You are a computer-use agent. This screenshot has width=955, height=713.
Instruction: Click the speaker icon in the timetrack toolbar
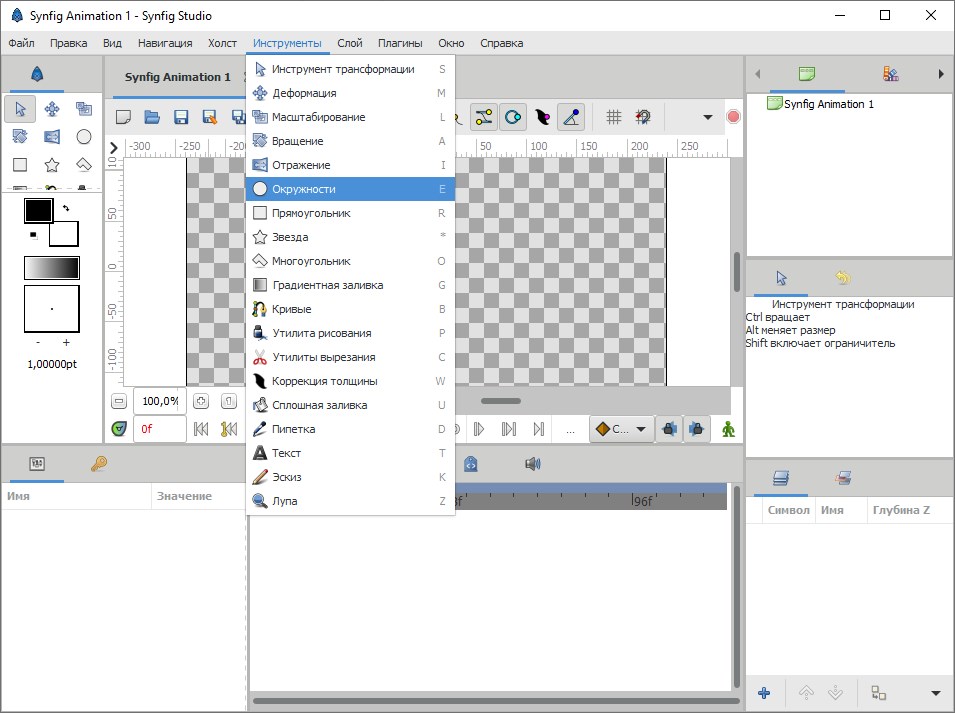click(x=533, y=463)
